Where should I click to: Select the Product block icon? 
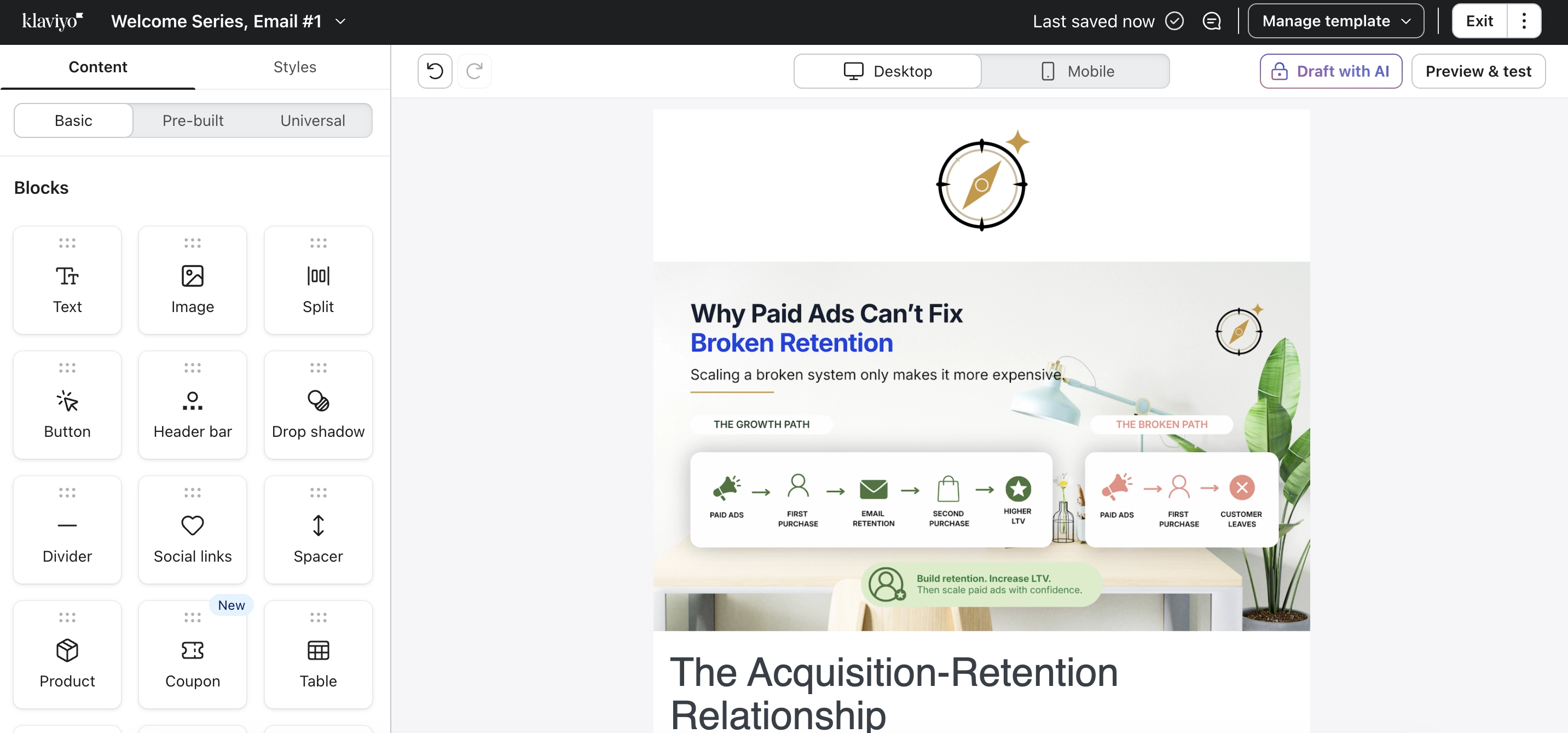pyautogui.click(x=67, y=650)
